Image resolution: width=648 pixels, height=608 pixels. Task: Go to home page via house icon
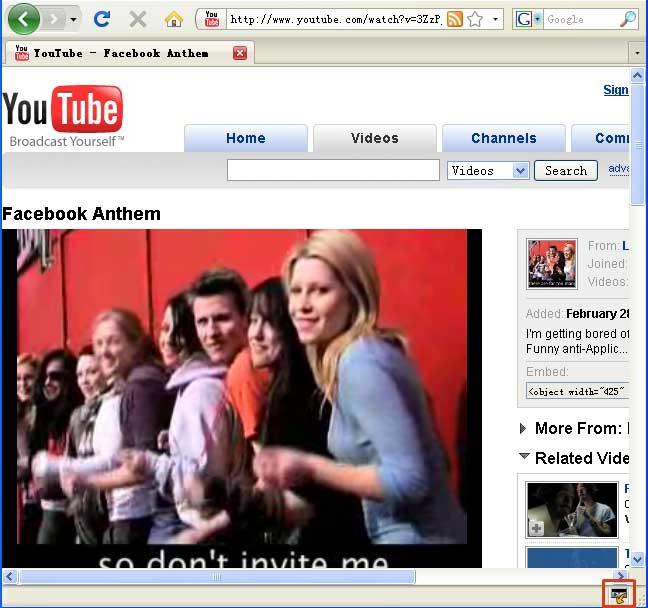174,19
